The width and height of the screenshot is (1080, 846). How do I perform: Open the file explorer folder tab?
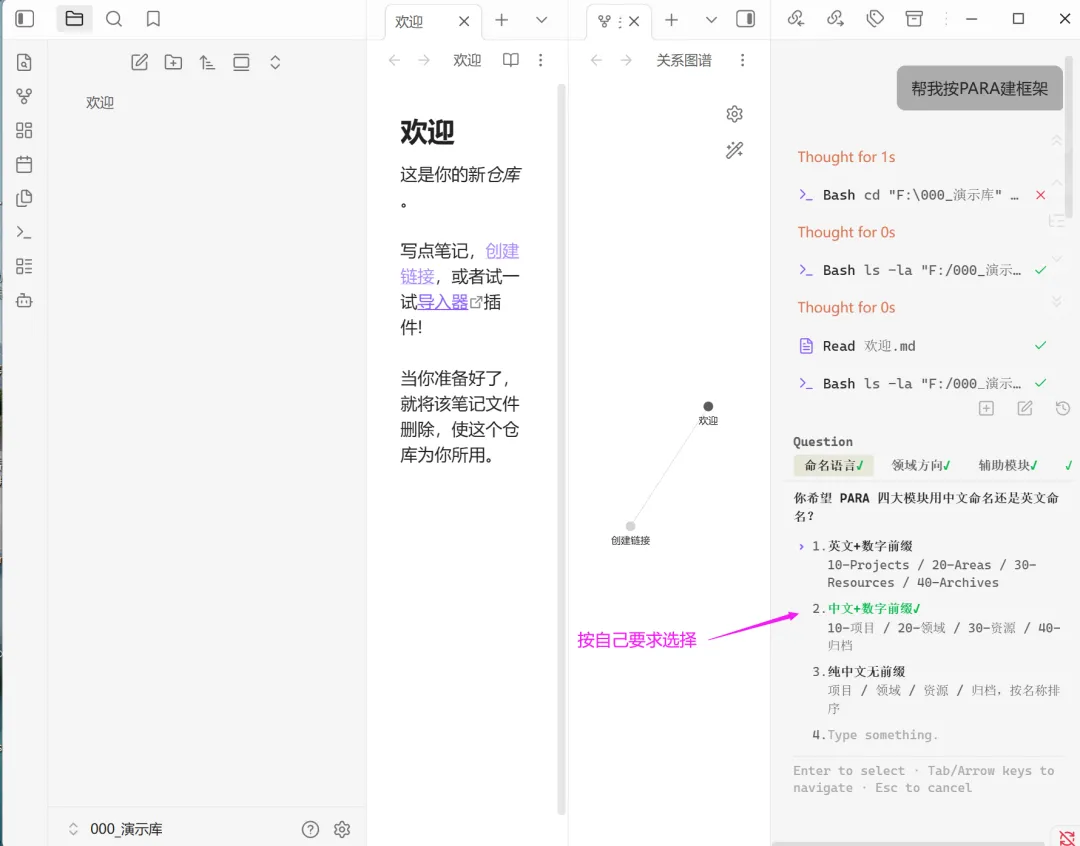[74, 19]
